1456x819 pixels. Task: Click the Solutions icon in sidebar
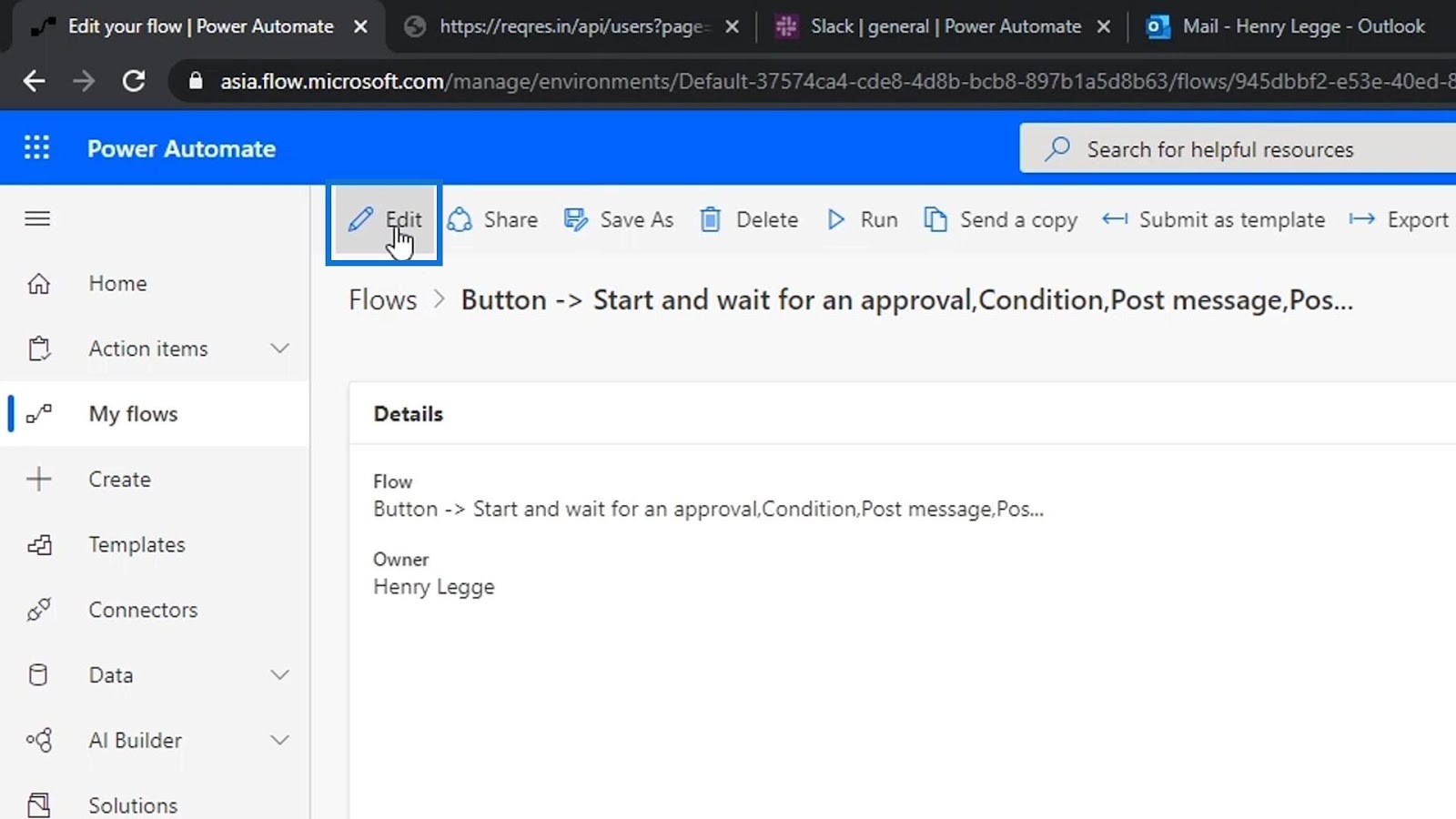38,805
